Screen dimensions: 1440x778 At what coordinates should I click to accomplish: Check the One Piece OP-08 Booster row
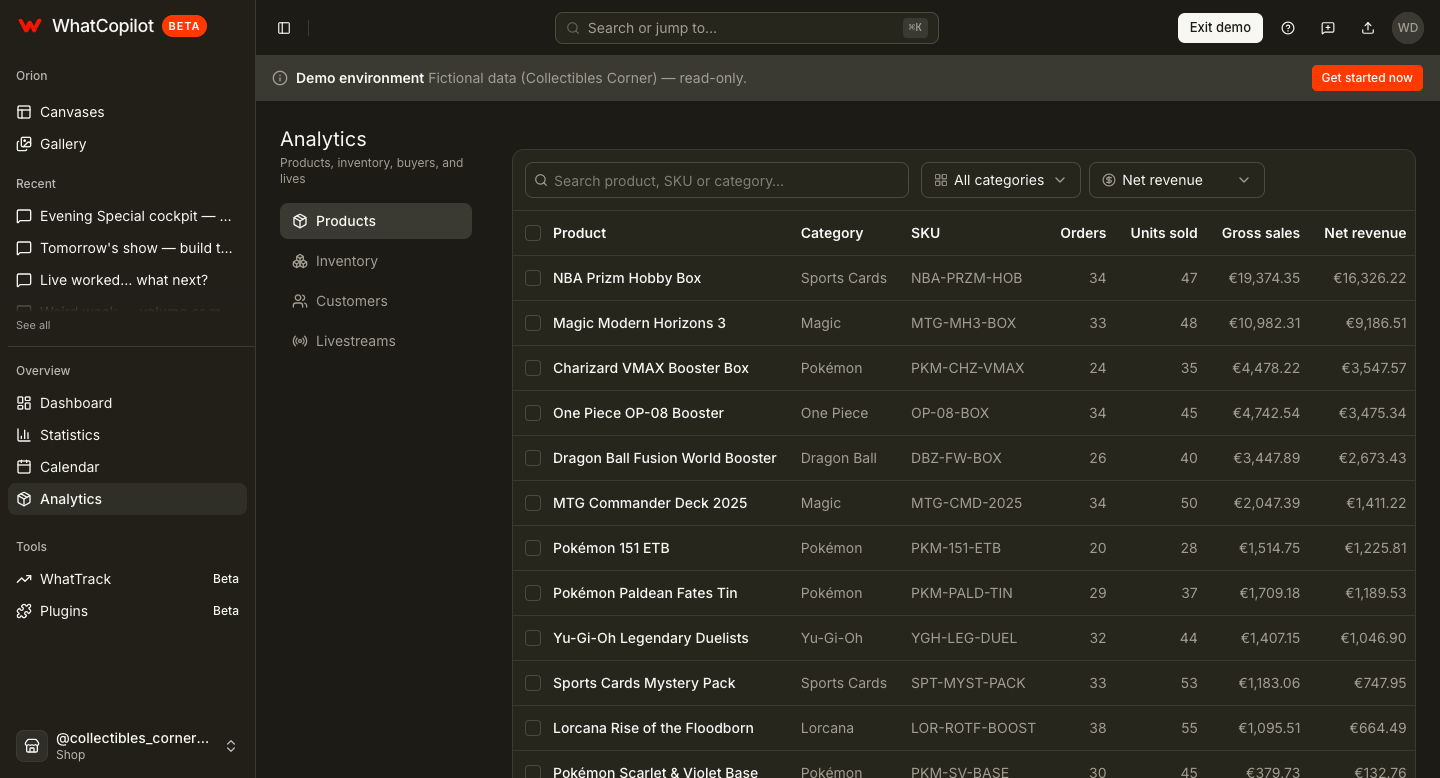533,413
